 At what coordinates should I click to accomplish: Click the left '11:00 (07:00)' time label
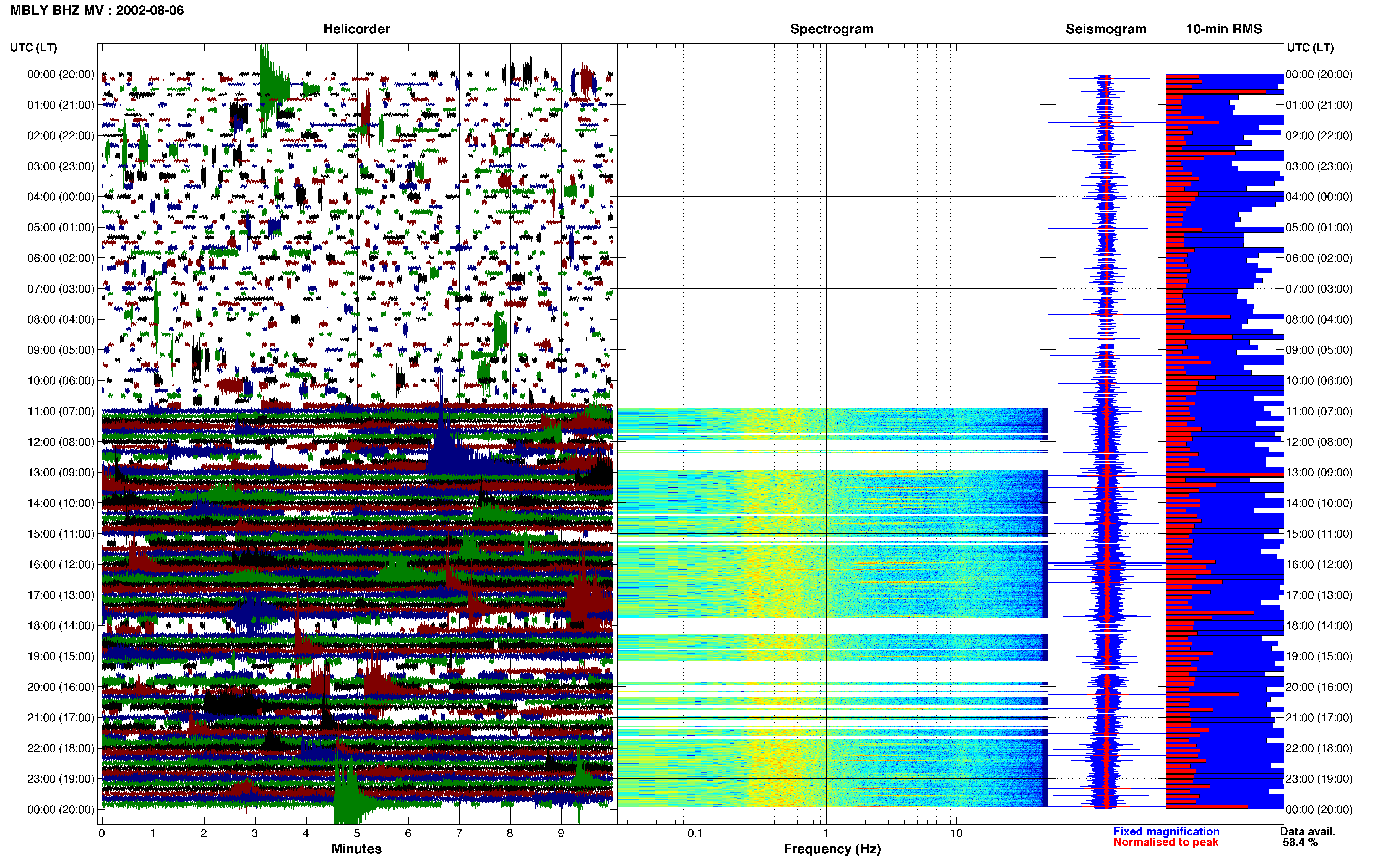pos(61,411)
